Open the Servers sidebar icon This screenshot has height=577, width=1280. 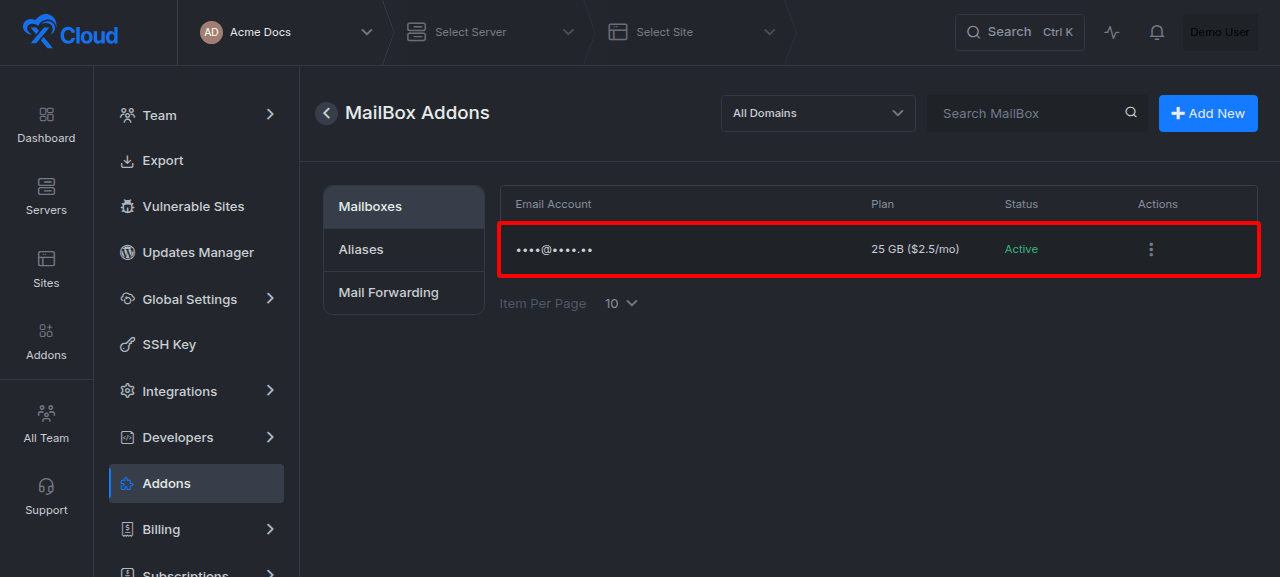point(46,187)
